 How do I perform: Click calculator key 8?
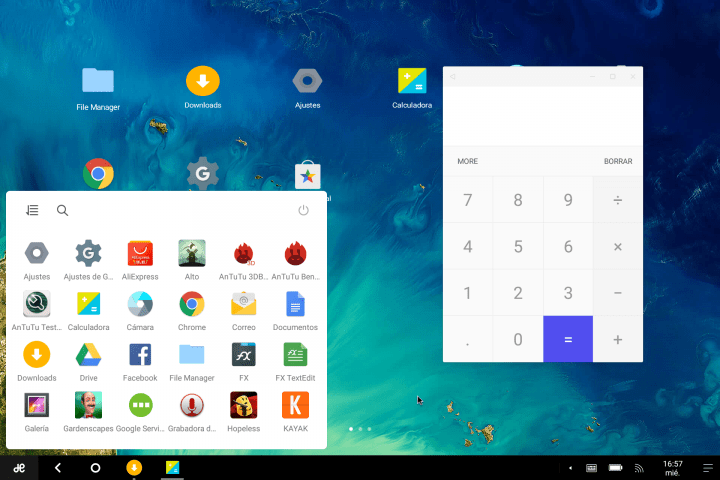pyautogui.click(x=518, y=200)
